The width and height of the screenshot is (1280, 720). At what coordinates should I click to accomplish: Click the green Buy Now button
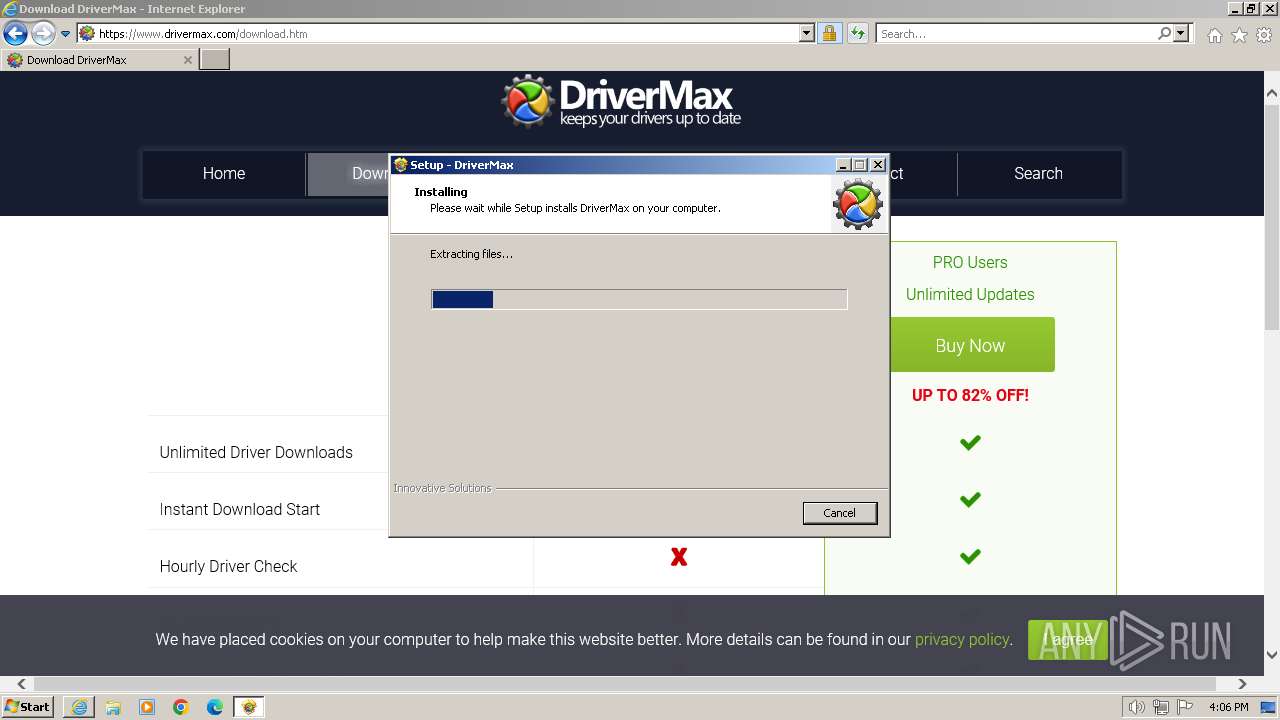point(970,345)
